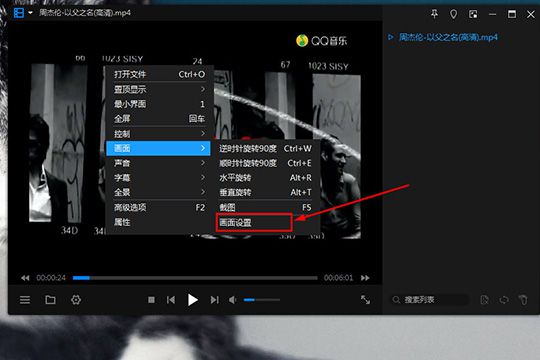Choose 截图 in the submenu
This screenshot has height=360, width=540.
[265, 207]
